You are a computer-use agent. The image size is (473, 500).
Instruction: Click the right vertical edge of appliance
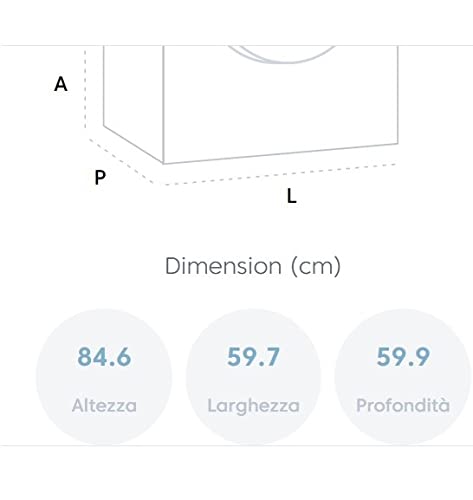398,95
